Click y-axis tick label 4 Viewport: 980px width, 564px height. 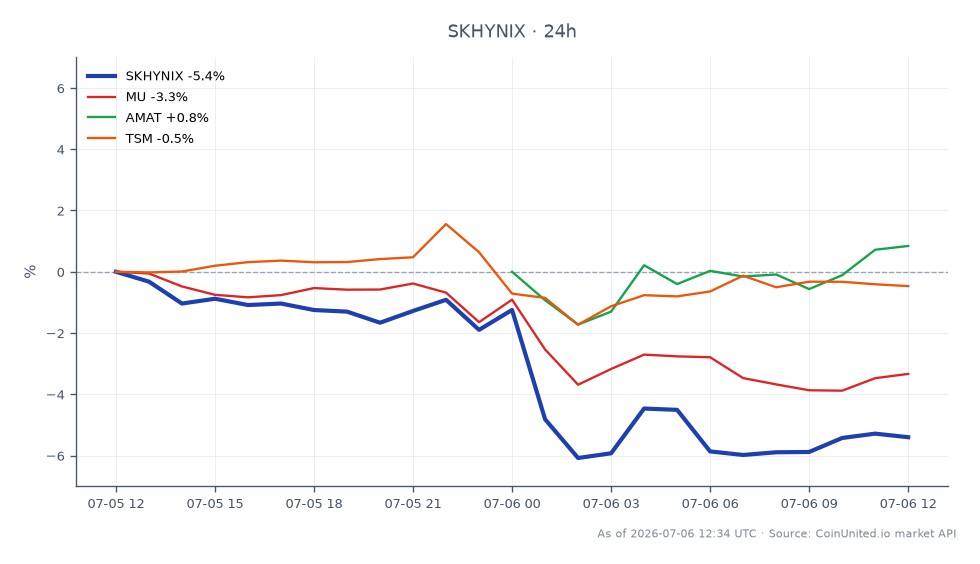click(x=61, y=150)
